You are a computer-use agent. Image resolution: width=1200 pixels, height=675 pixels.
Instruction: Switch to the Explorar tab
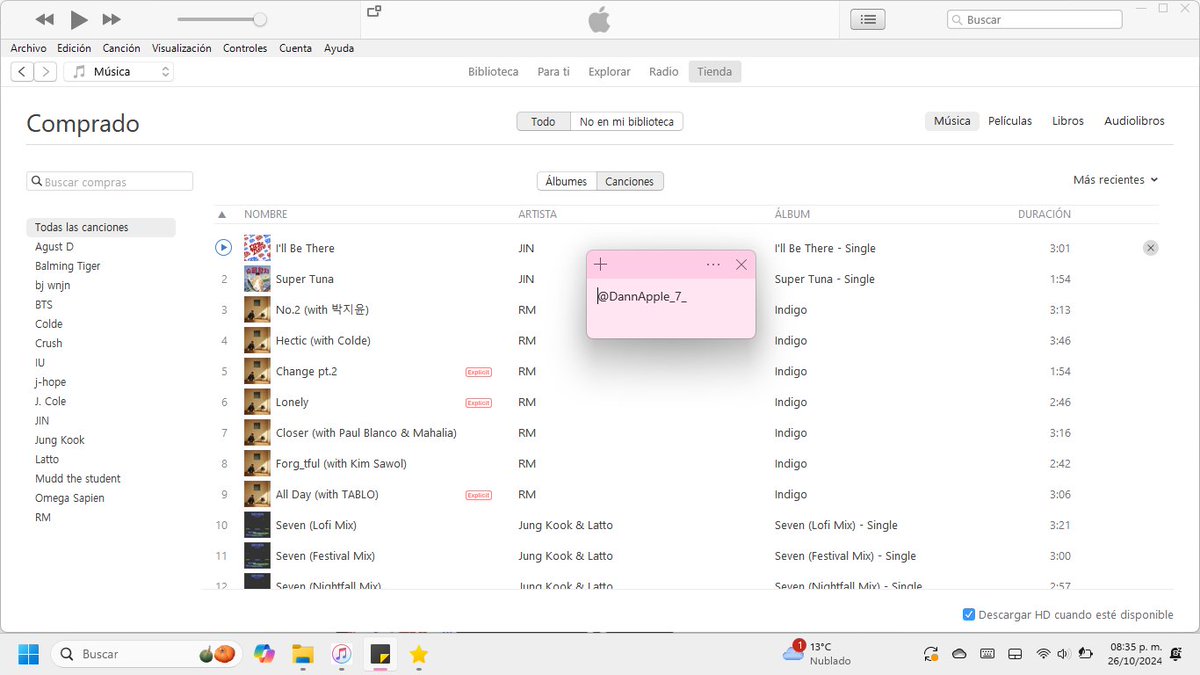pyautogui.click(x=609, y=72)
